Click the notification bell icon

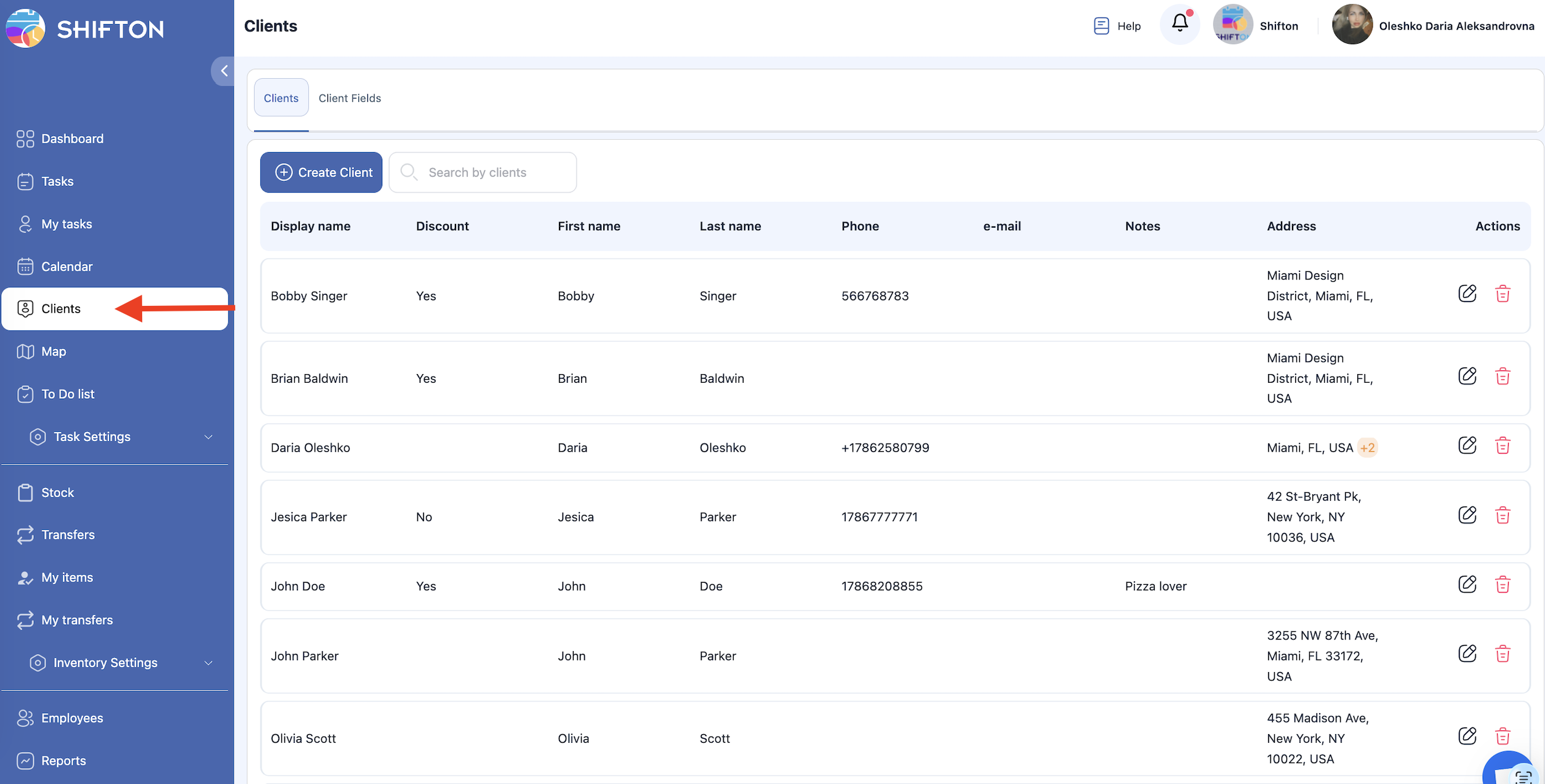1179,24
